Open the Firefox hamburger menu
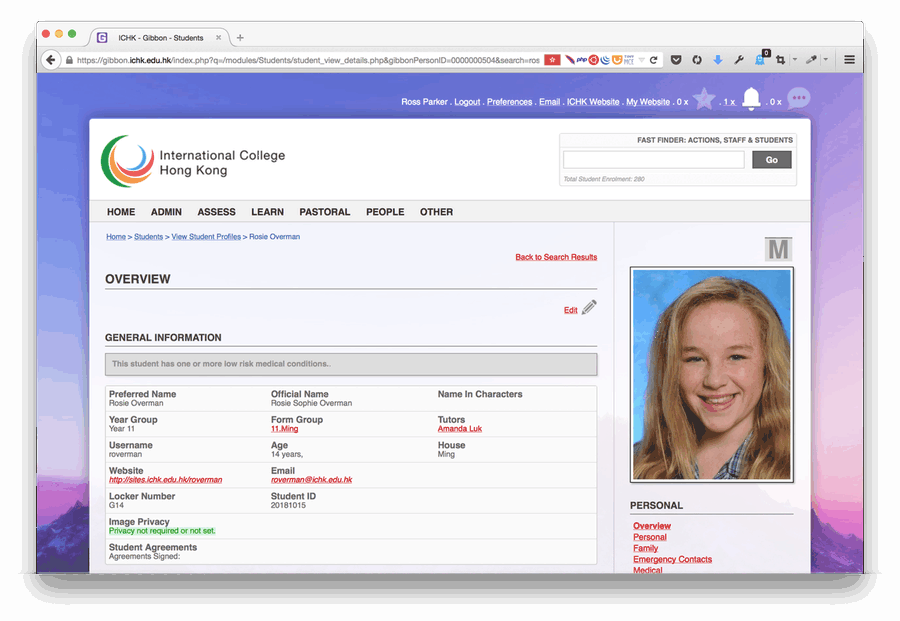This screenshot has height=621, width=900. coord(849,60)
